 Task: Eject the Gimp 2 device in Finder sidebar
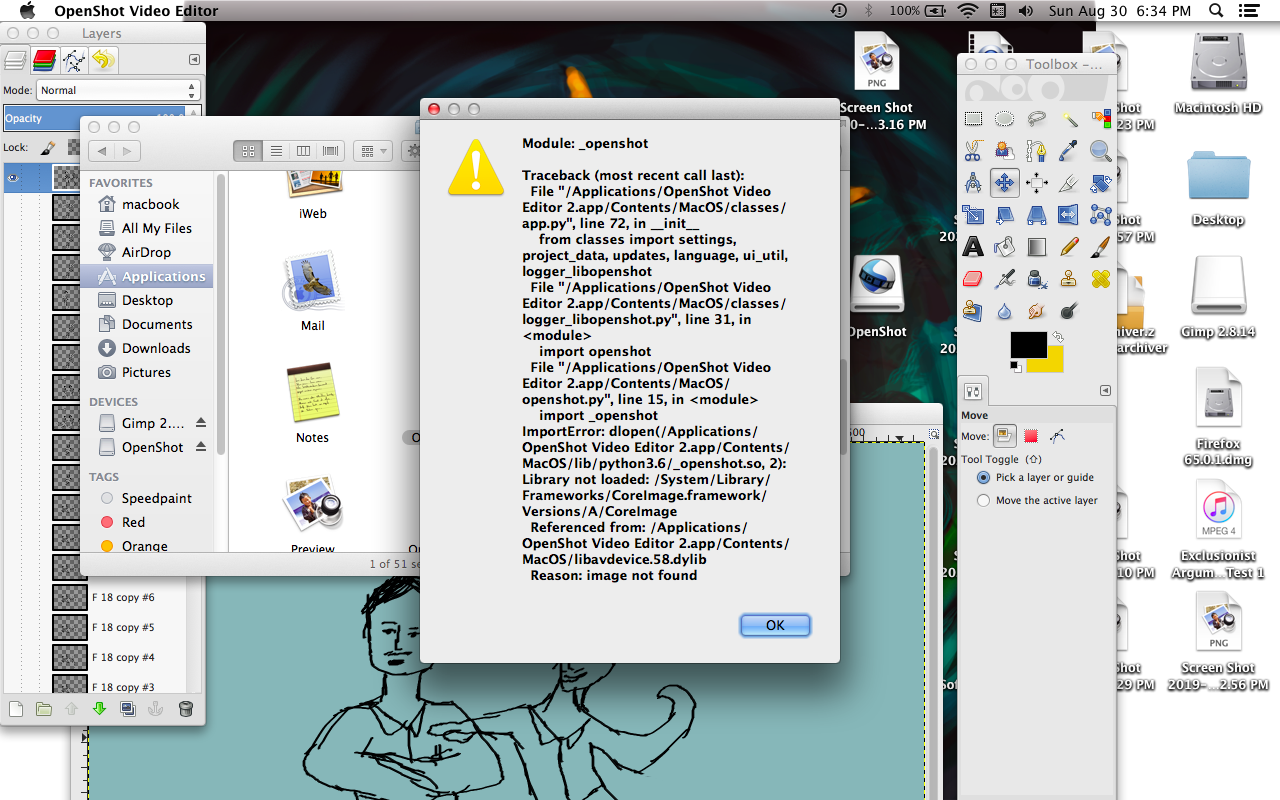pos(201,423)
